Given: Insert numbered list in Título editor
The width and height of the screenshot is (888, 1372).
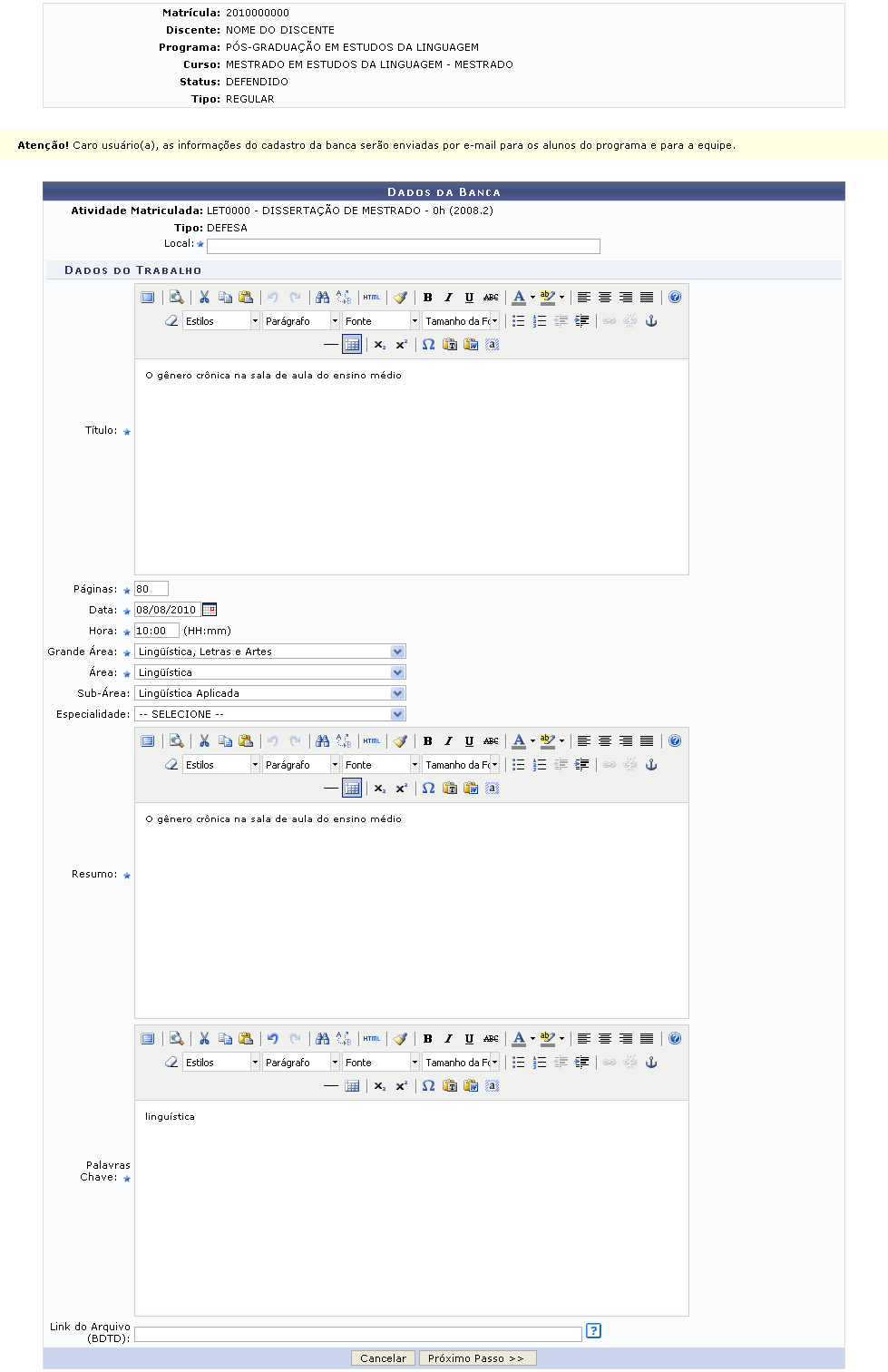Looking at the screenshot, I should 540,321.
